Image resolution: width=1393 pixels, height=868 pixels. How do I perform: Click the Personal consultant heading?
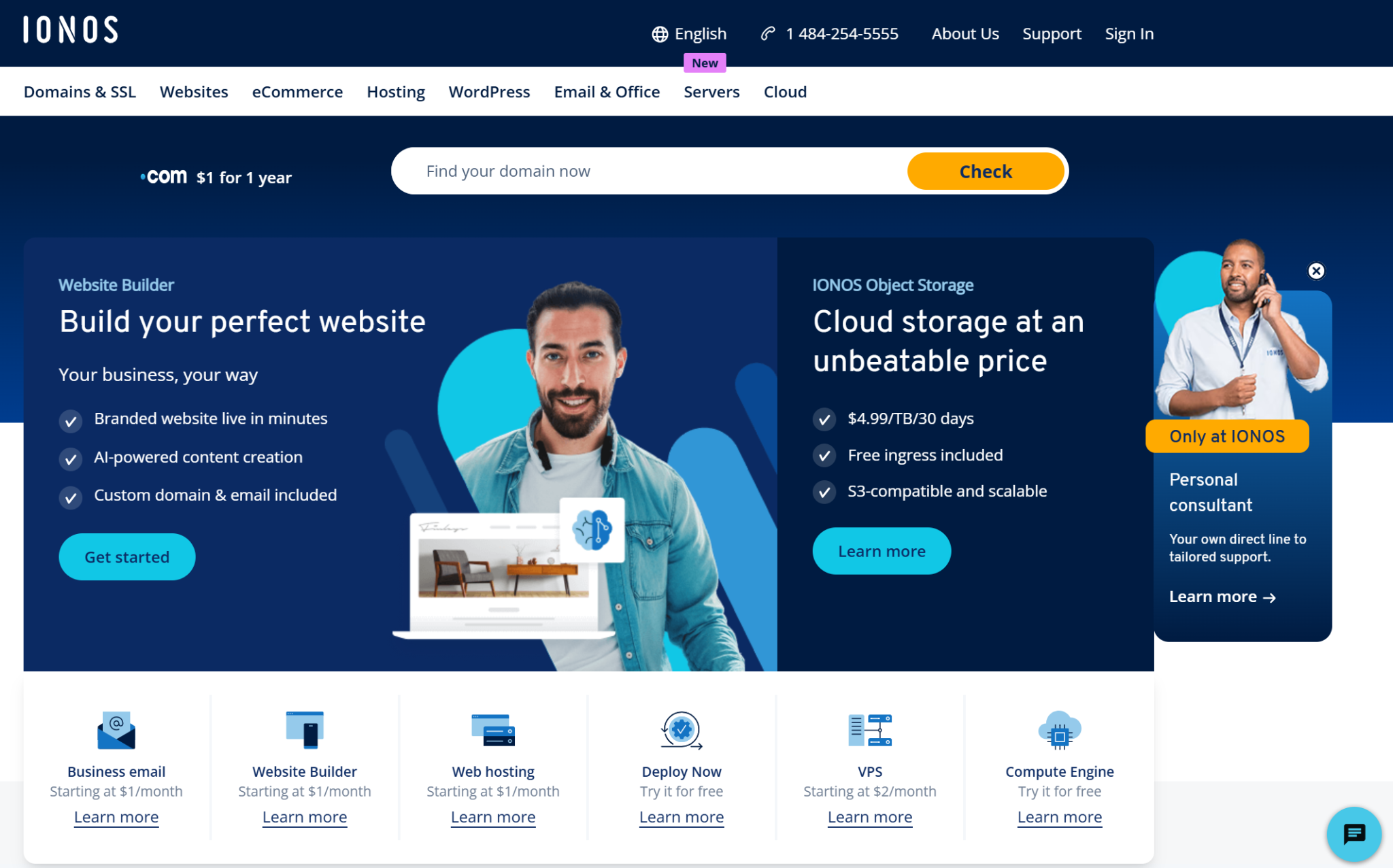point(1211,492)
